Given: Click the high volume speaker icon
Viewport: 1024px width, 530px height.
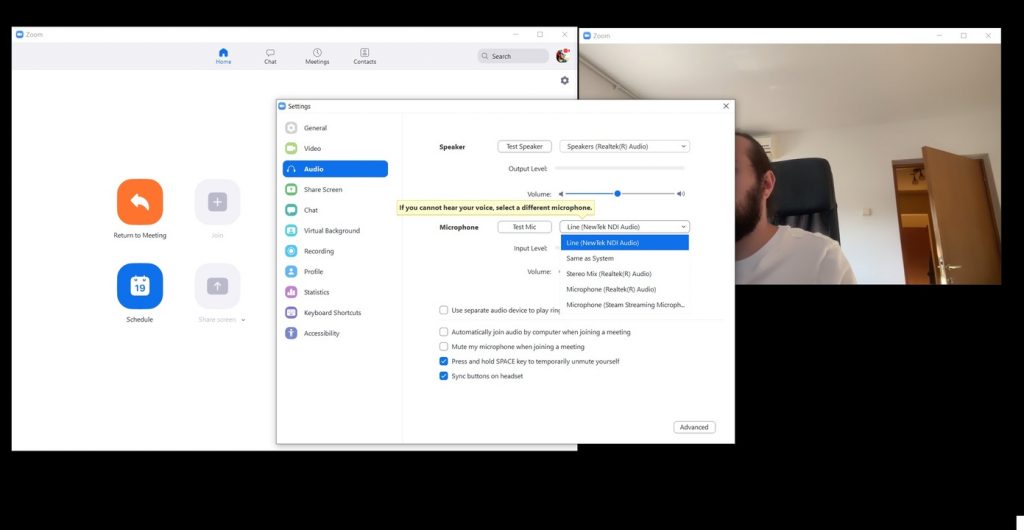Looking at the screenshot, I should (x=680, y=194).
